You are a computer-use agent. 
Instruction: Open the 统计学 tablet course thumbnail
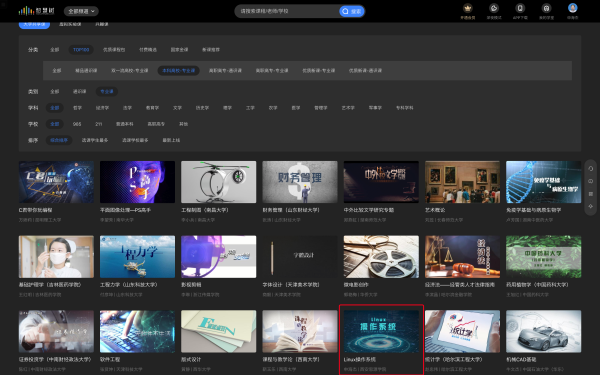pos(462,331)
